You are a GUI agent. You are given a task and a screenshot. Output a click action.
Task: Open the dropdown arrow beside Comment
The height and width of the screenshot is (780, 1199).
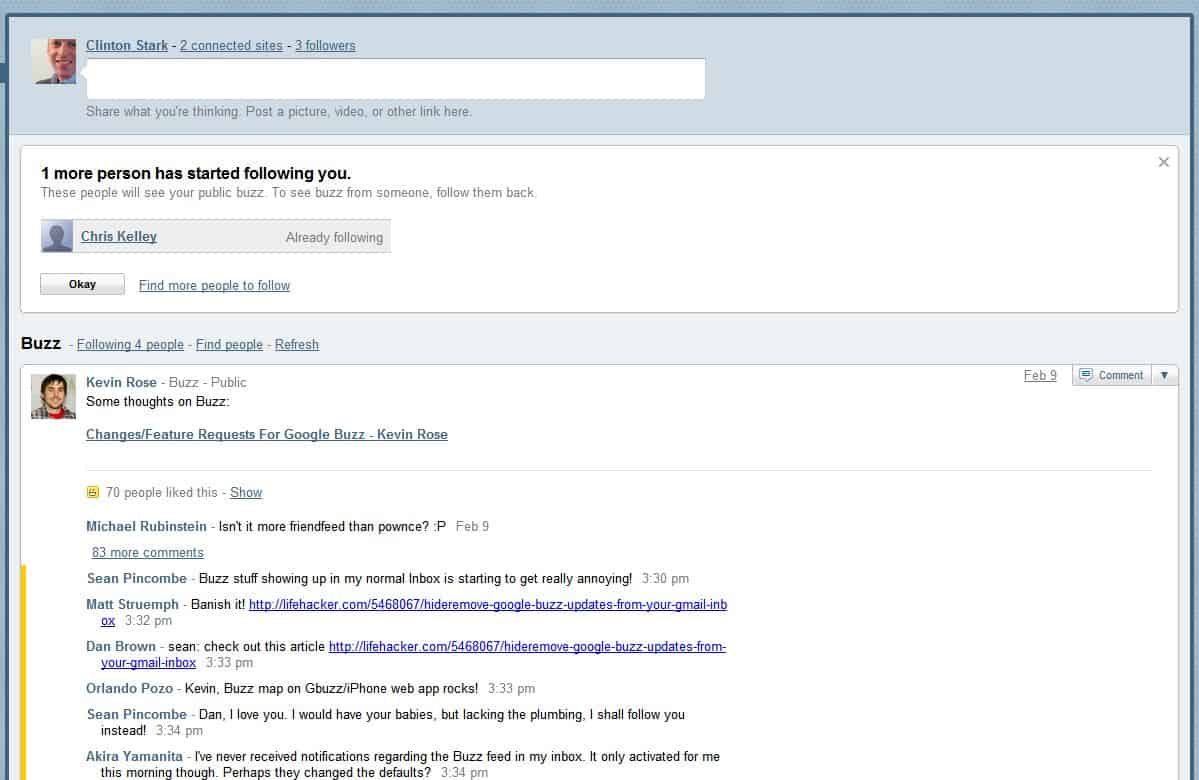1164,375
